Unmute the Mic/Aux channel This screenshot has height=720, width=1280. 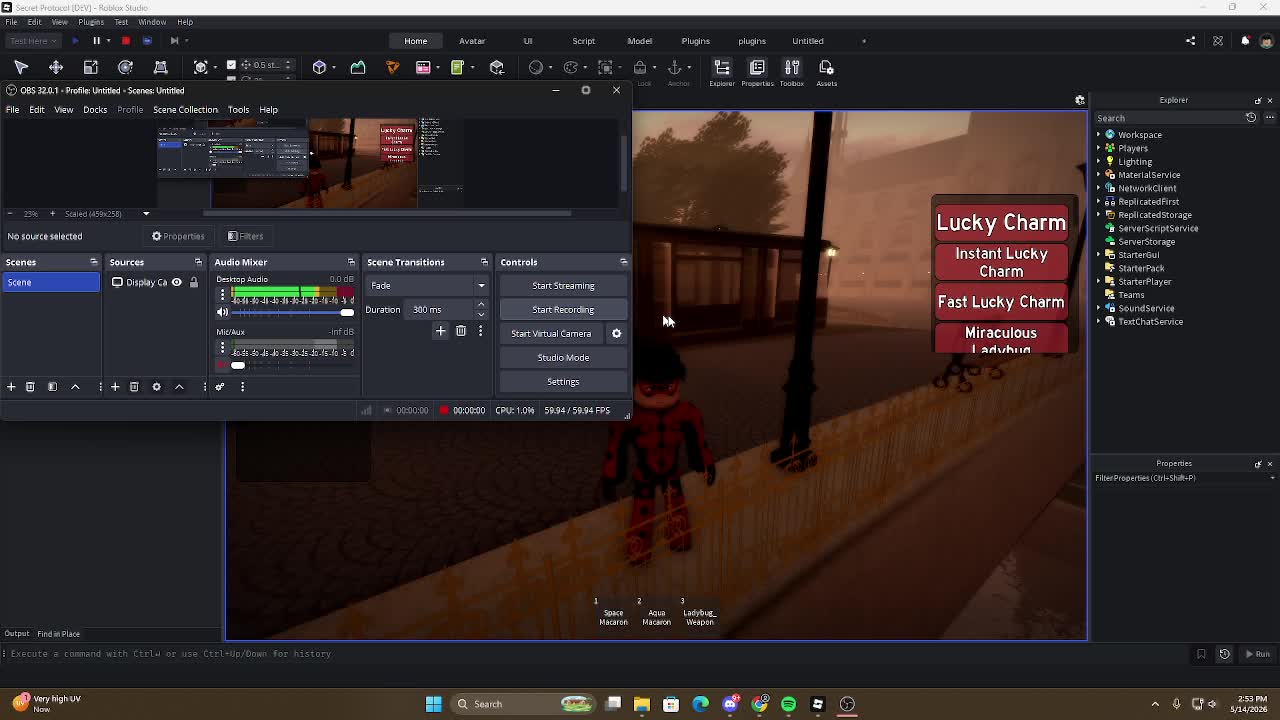pos(222,365)
